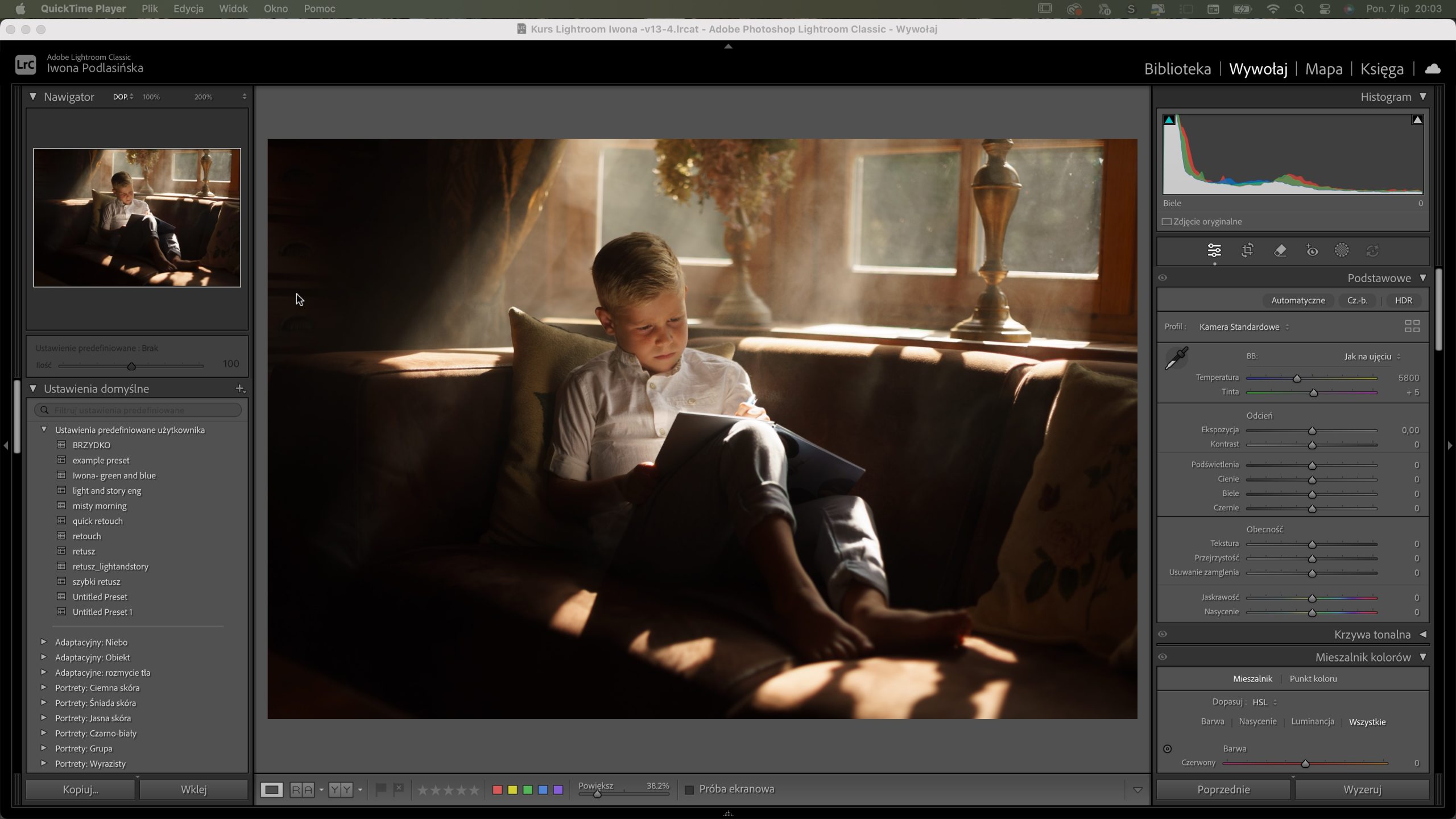
Task: Check the Zdjęcie oryginalne box
Action: point(1167,222)
